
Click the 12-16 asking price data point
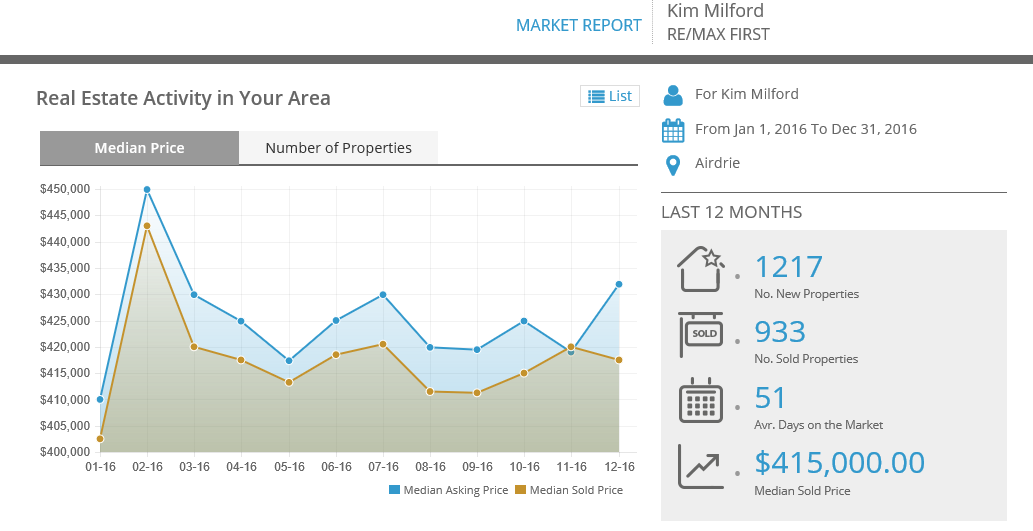(x=619, y=284)
